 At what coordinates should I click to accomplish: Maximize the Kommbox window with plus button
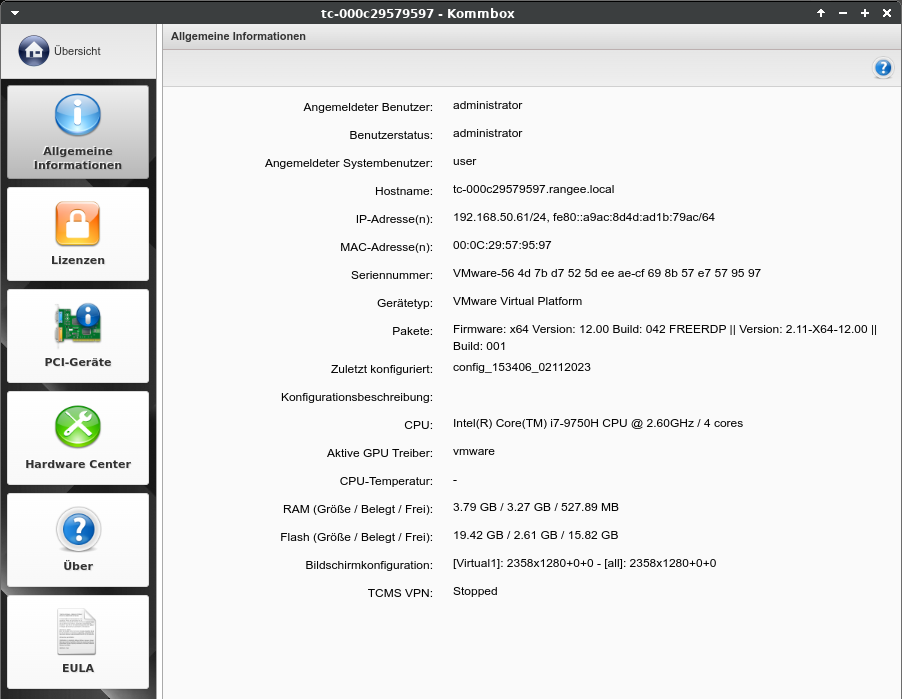click(x=864, y=13)
